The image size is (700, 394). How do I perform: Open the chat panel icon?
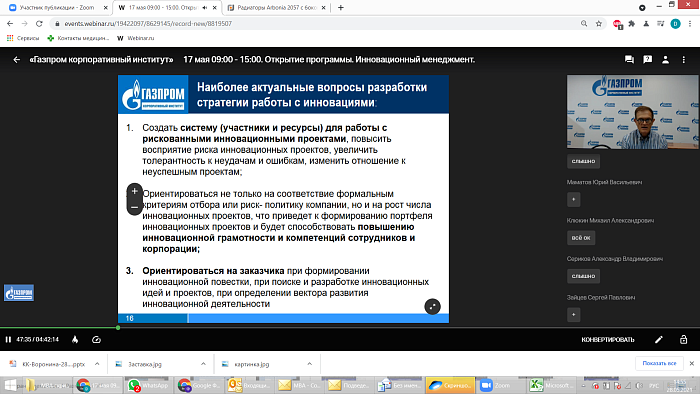coord(629,59)
